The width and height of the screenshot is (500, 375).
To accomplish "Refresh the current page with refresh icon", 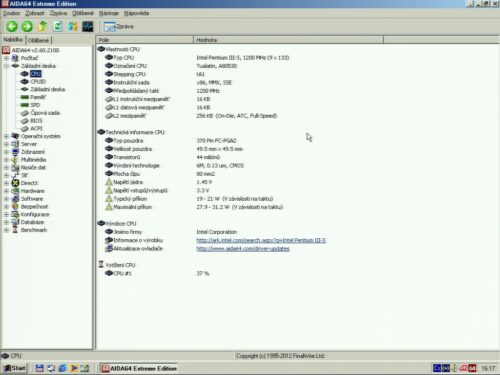I will [x=57, y=26].
